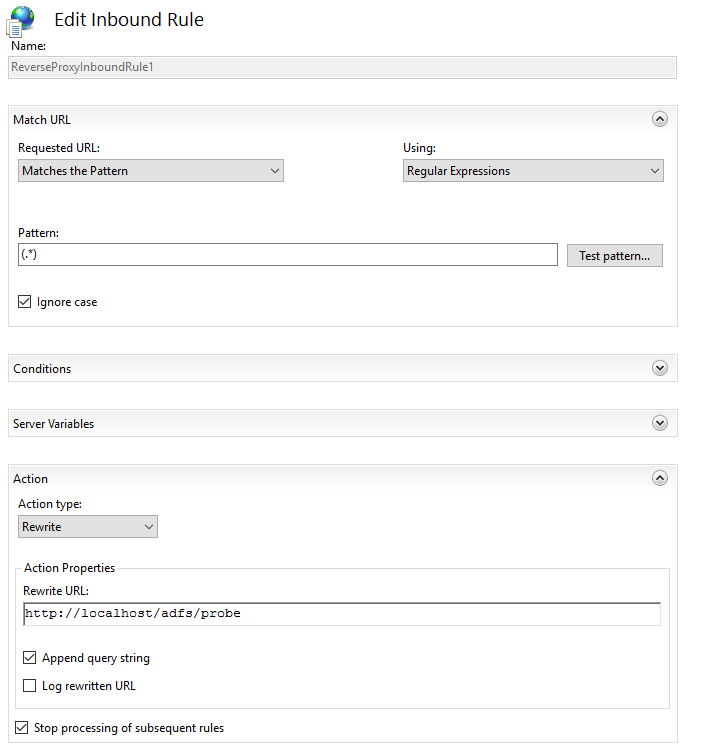Collapse the Match URL section chevron
This screenshot has width=718, height=753.
[659, 119]
